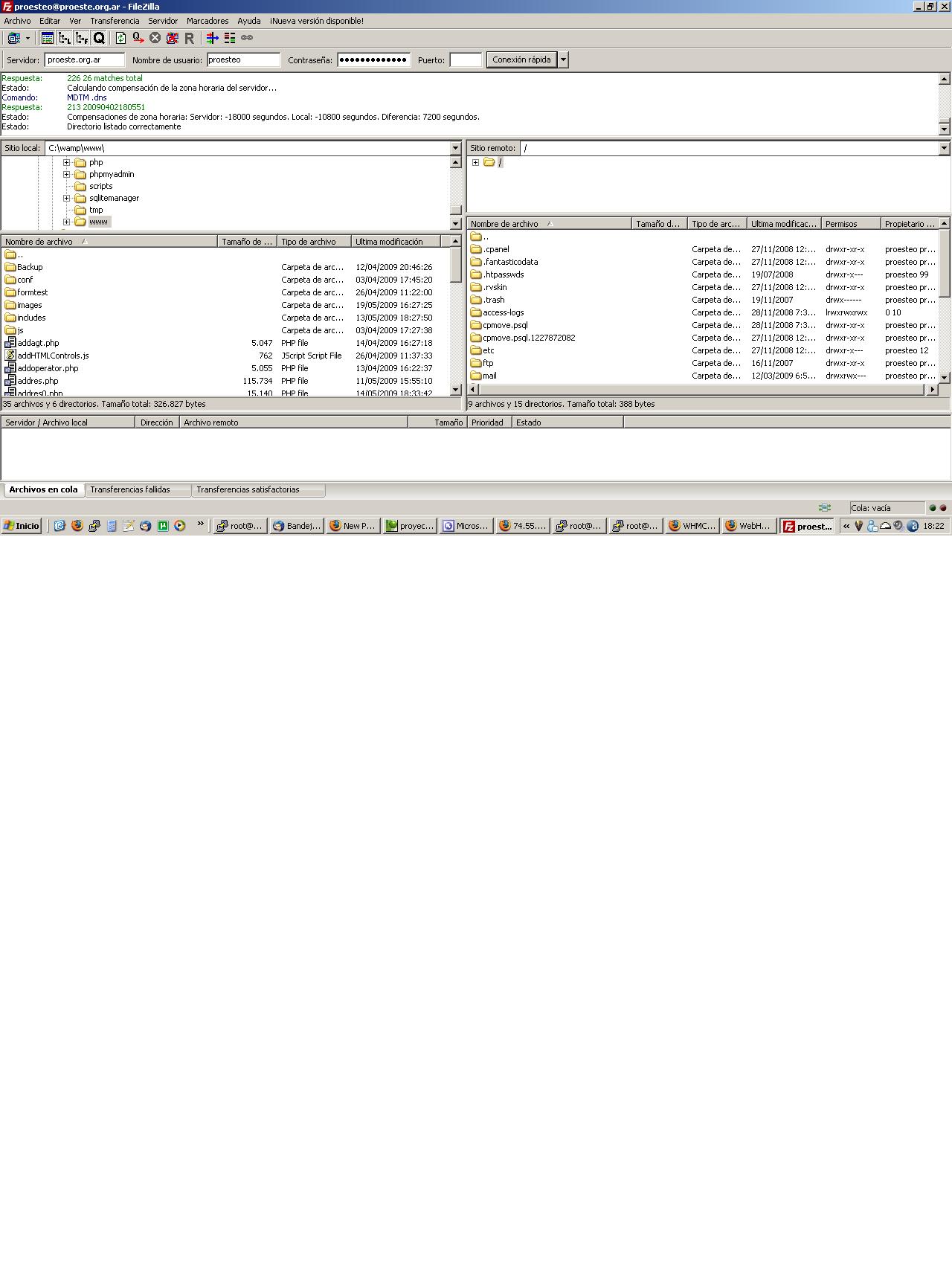Click the Servidor input field
Viewport: 952px width, 1263px height.
[x=84, y=60]
